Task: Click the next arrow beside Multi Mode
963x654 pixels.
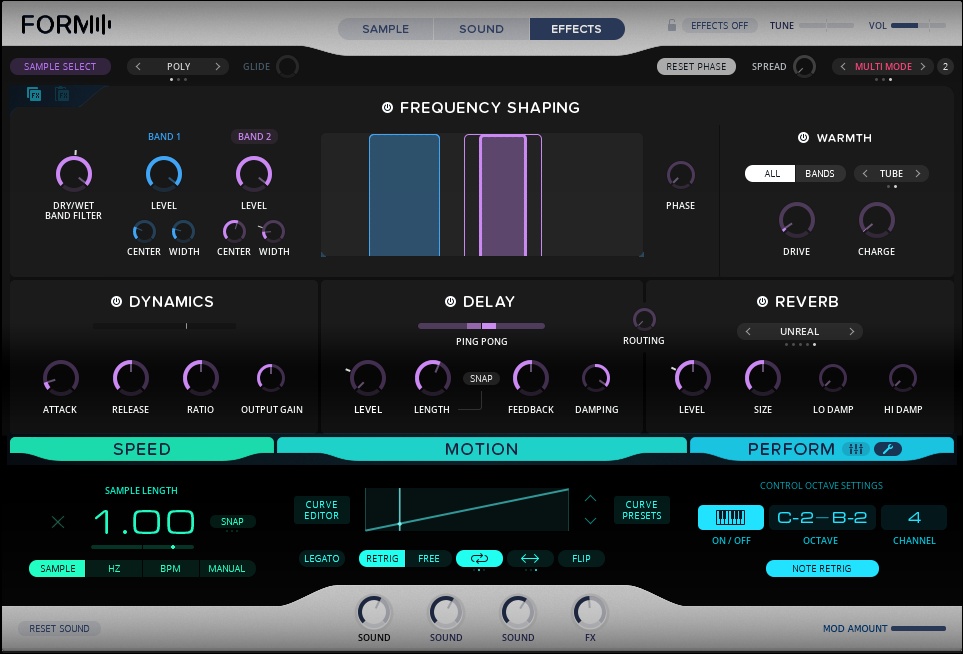Action: [922, 66]
